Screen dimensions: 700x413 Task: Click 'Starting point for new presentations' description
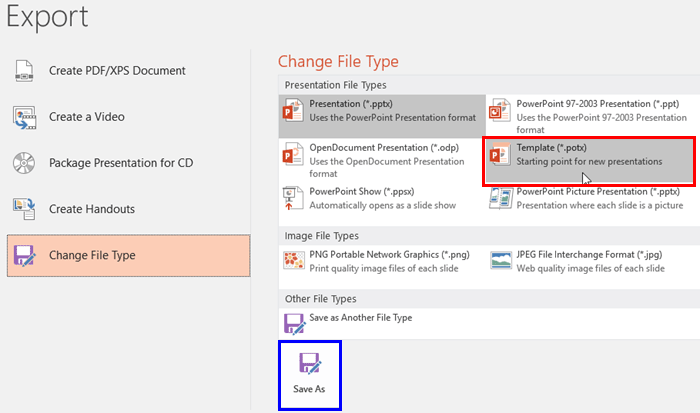589,162
